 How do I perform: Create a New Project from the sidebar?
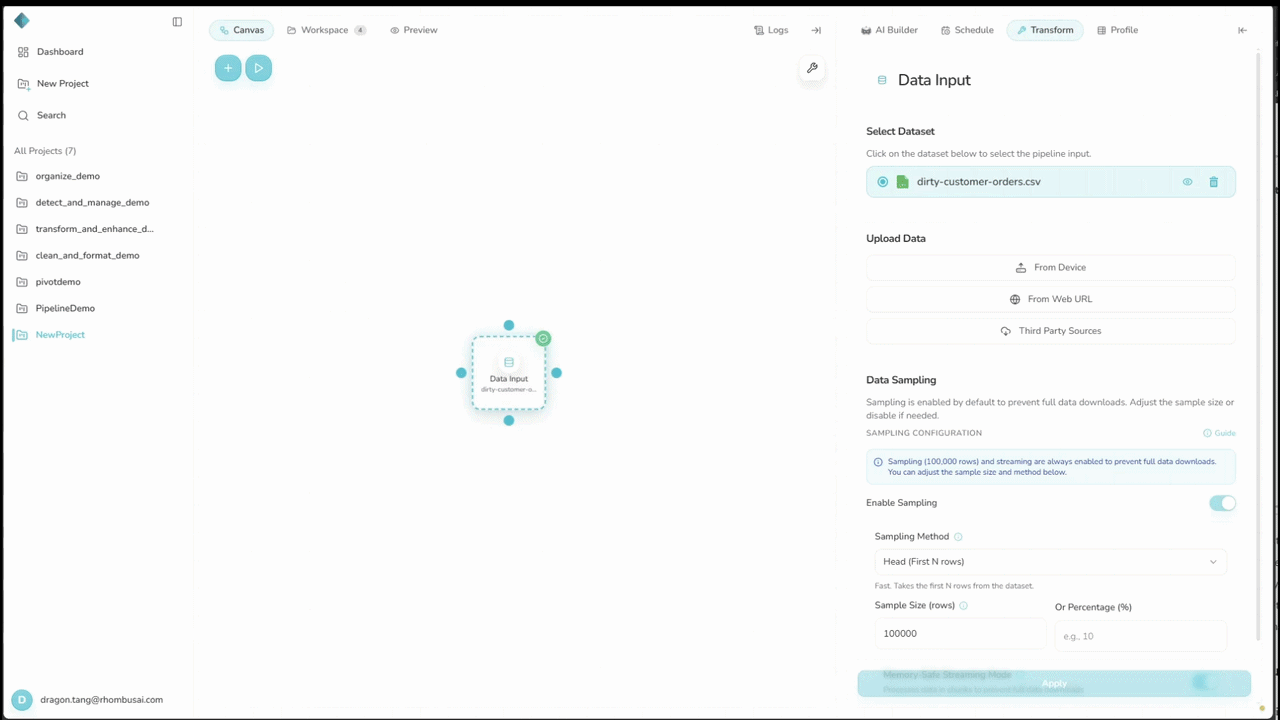(53, 84)
